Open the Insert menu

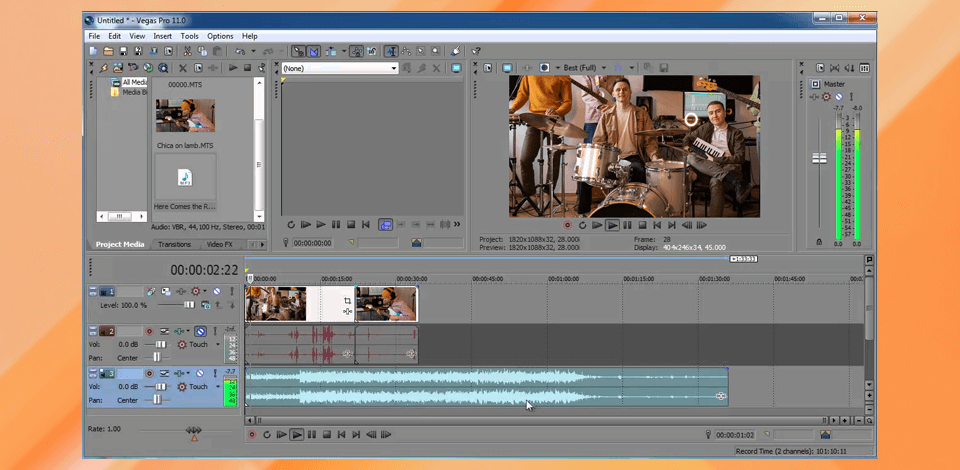[162, 36]
